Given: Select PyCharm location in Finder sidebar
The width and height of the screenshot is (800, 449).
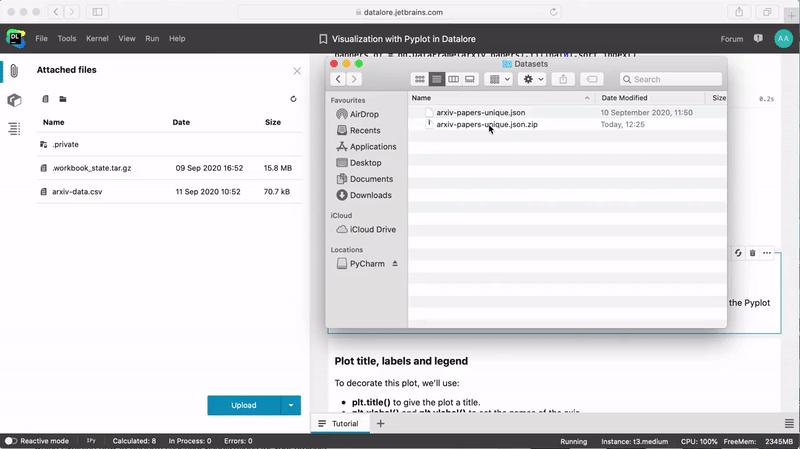Looking at the screenshot, I should pyautogui.click(x=367, y=264).
